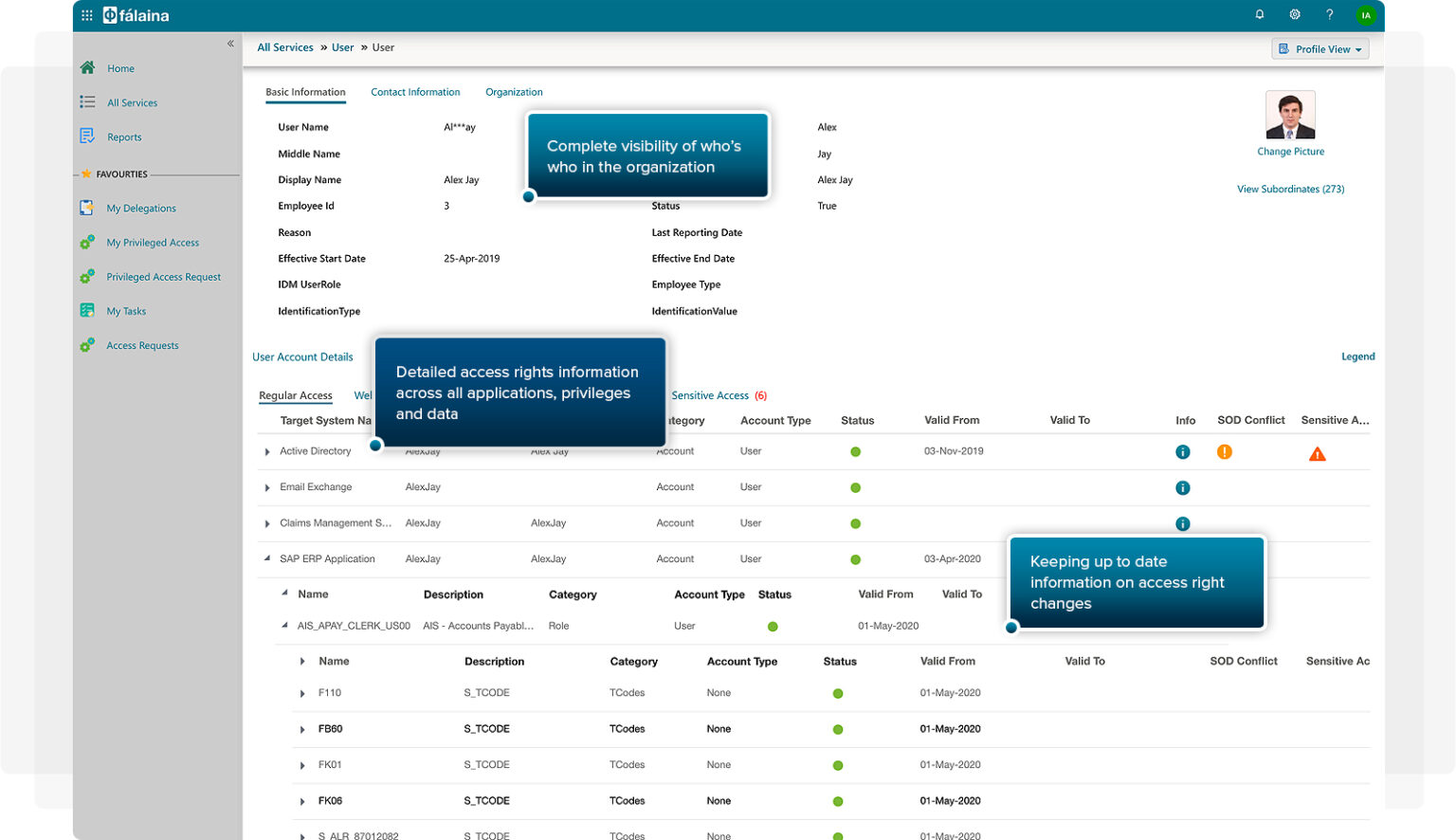Expand the FB60 TCode row
Image resolution: width=1456 pixels, height=840 pixels.
pos(302,730)
